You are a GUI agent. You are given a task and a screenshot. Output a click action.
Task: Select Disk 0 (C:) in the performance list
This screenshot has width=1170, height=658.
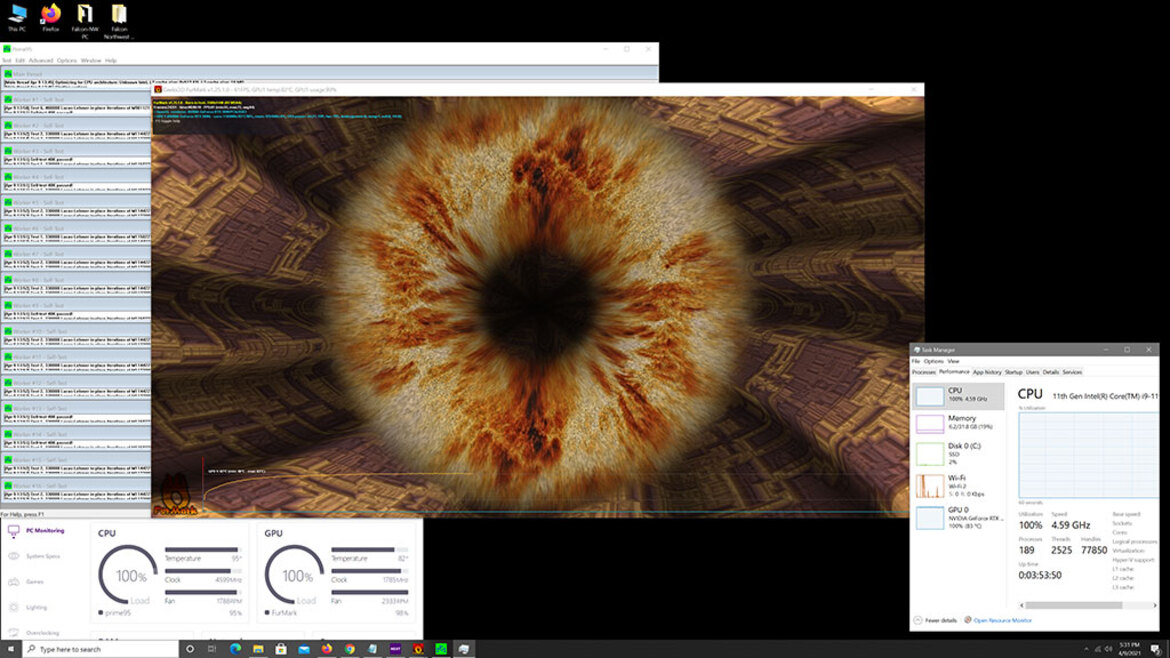(x=959, y=453)
